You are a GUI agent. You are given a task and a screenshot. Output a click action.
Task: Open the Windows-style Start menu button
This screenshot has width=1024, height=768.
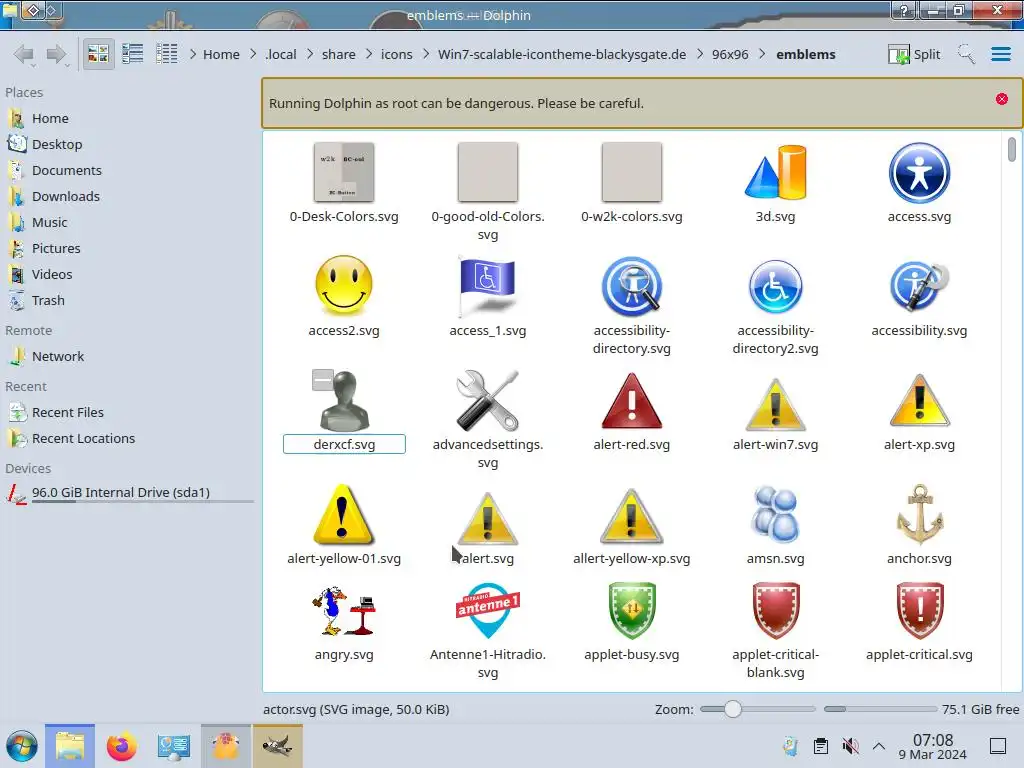point(22,746)
